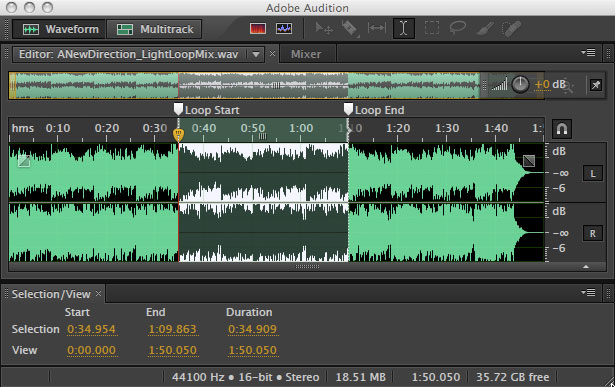Close the Selection/View panel
Image resolution: width=615 pixels, height=387 pixels.
coord(98,293)
